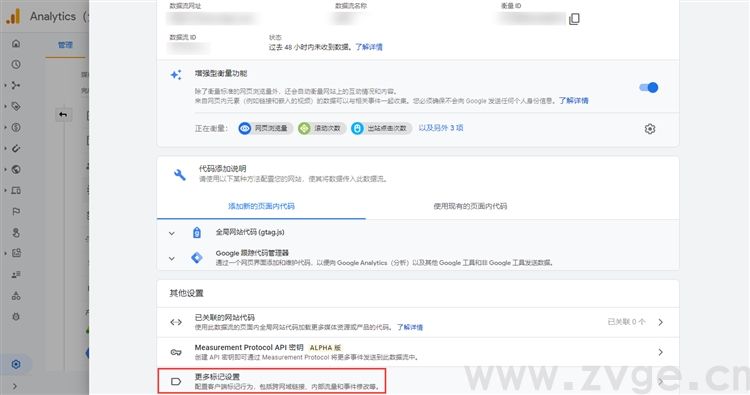Screen dimensions: 750x395
Task: Click the gtag.js tag icon
Action: pos(197,232)
